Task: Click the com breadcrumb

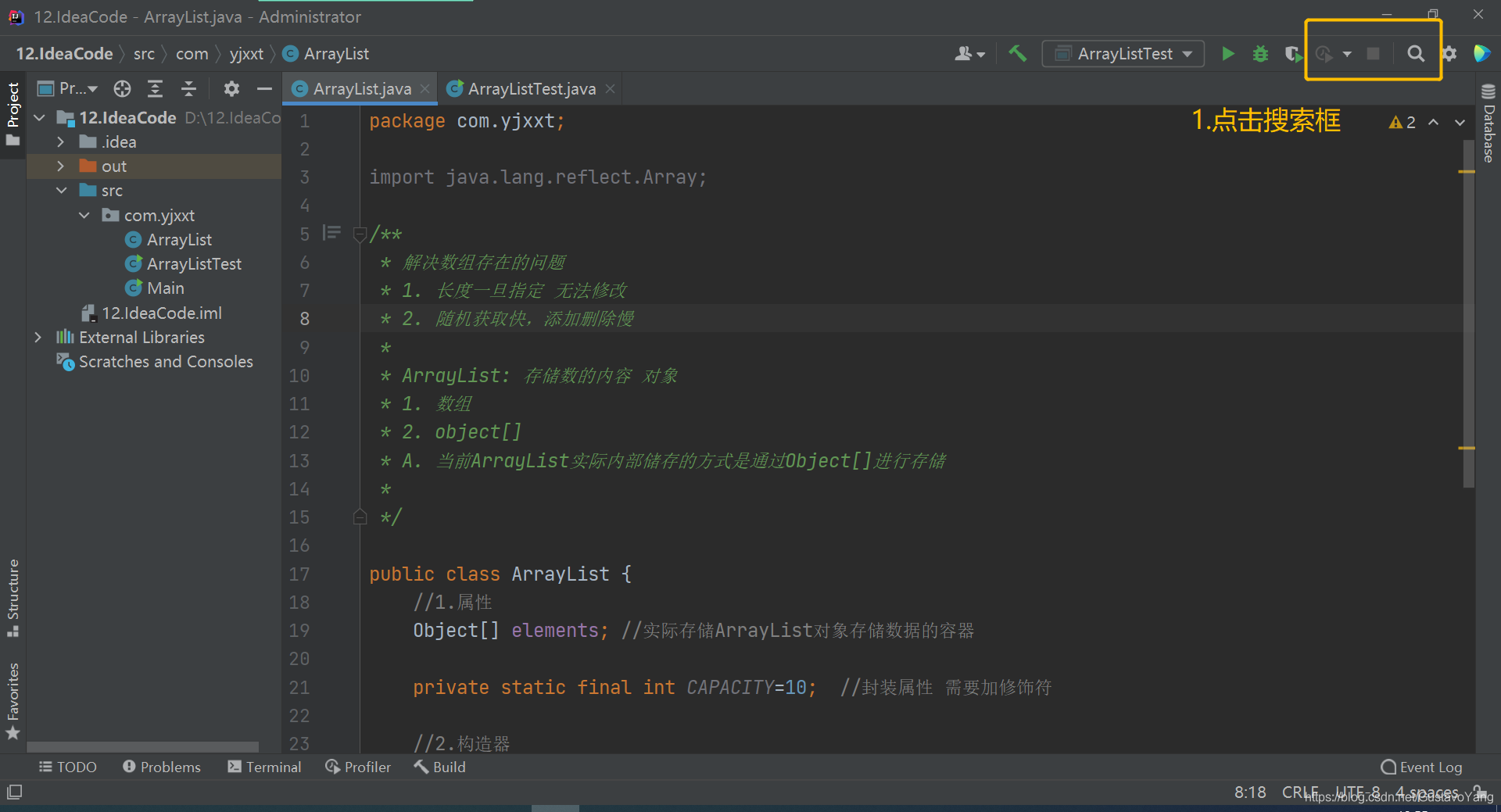Action: click(192, 54)
